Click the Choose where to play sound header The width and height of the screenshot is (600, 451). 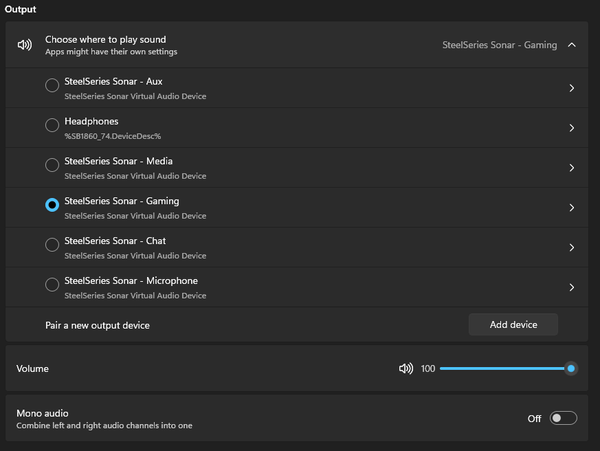[x=105, y=39]
